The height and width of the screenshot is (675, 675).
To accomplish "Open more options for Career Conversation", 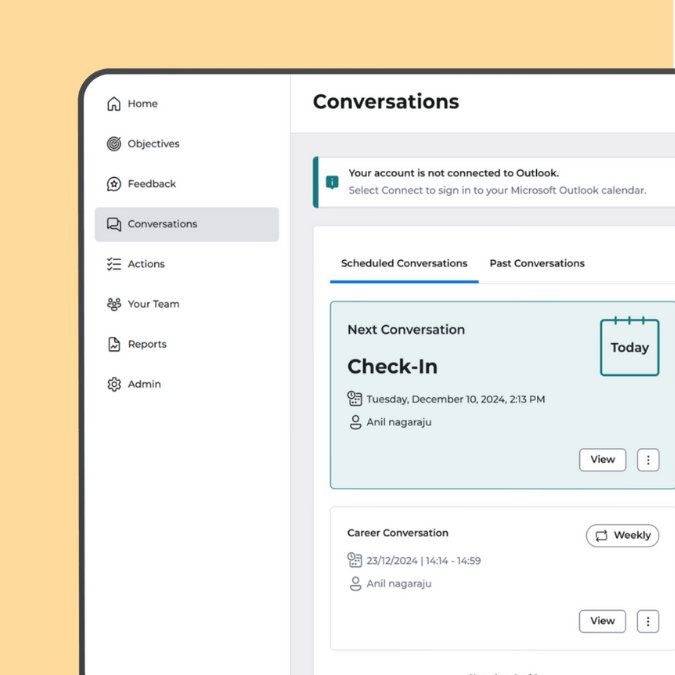I will (x=648, y=621).
